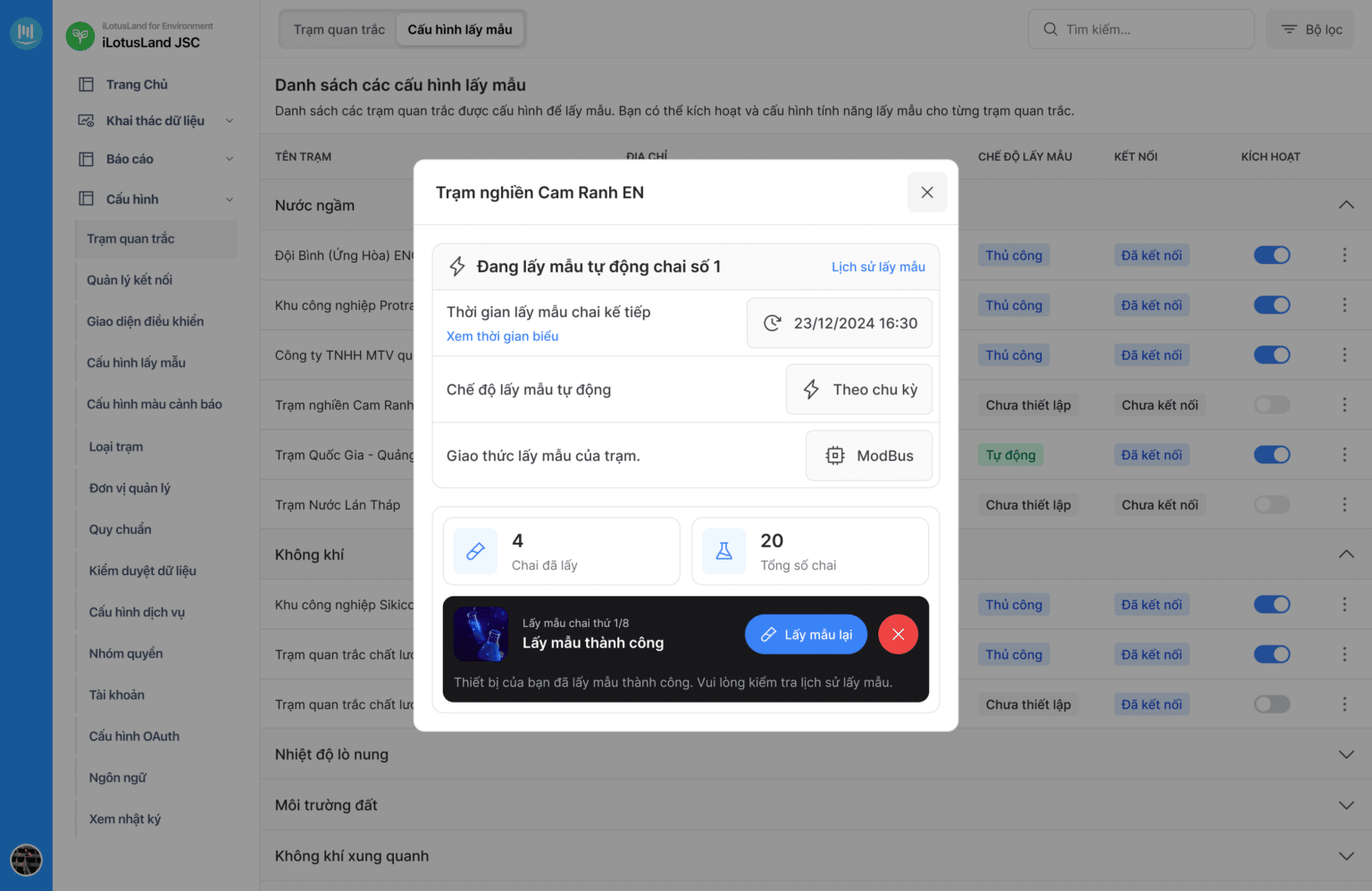Click the user avatar at bottom left
Screen dimensions: 1372x891
[26, 860]
